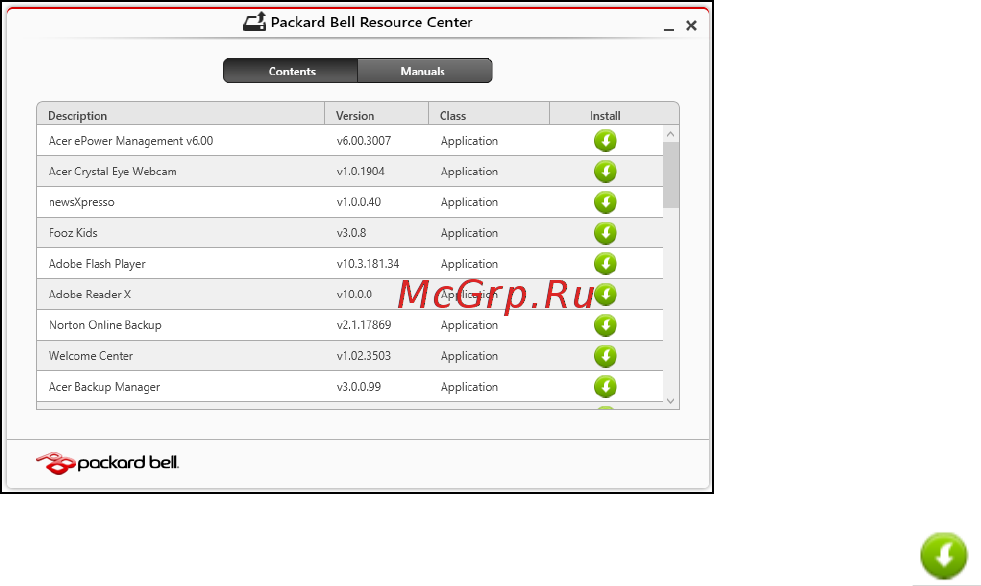Image resolution: width=981 pixels, height=586 pixels.
Task: Select 'newsXpresso' row text
Action: point(82,202)
